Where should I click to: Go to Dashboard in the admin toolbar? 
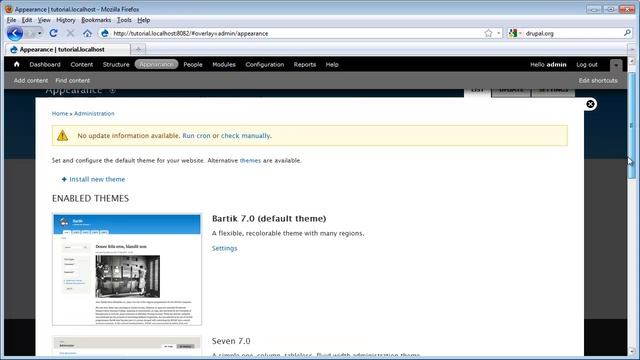tap(45, 64)
